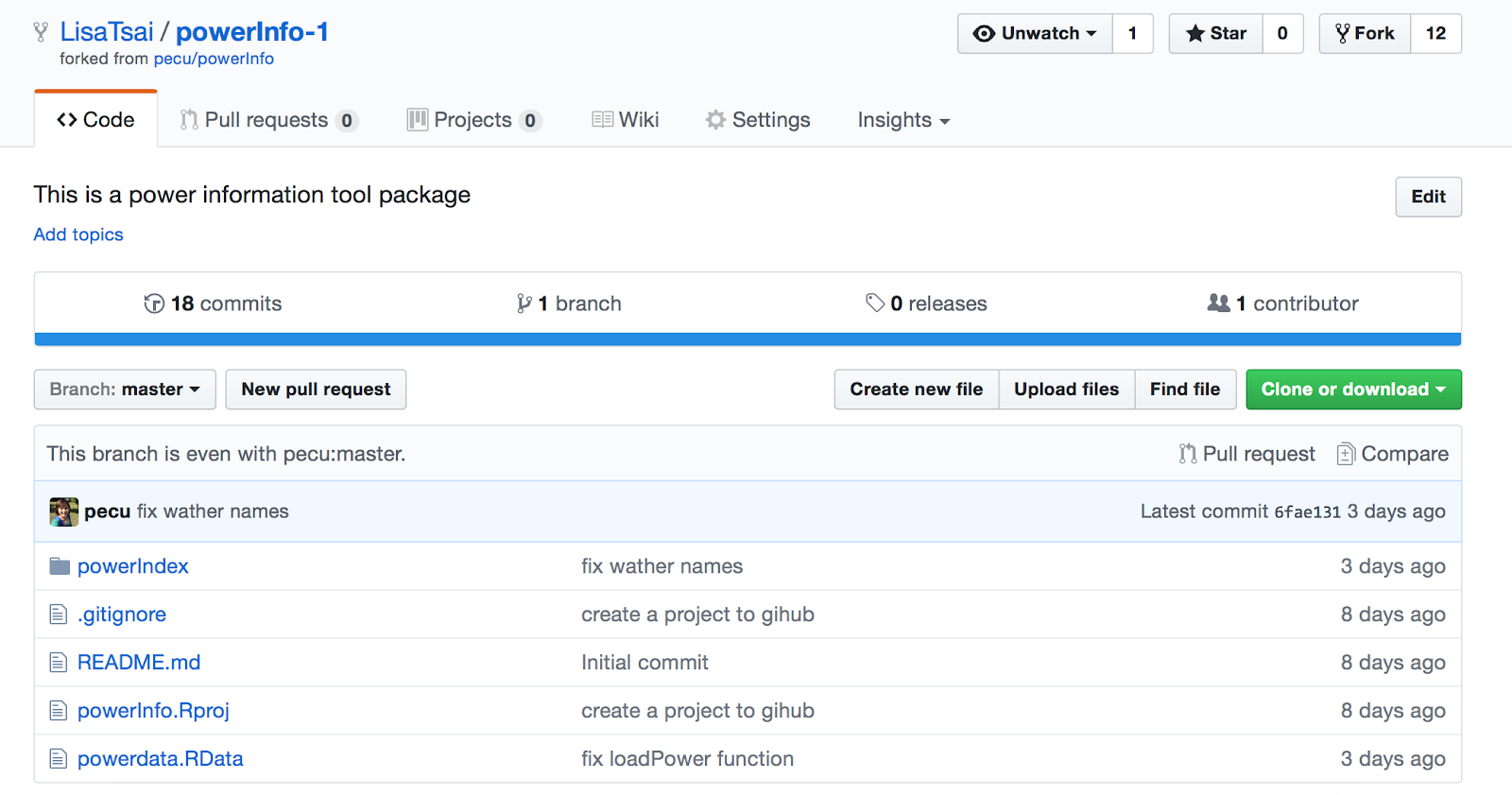Click the pull request icon in tab bar
Viewport: 1512px width, 795px height.
[189, 120]
